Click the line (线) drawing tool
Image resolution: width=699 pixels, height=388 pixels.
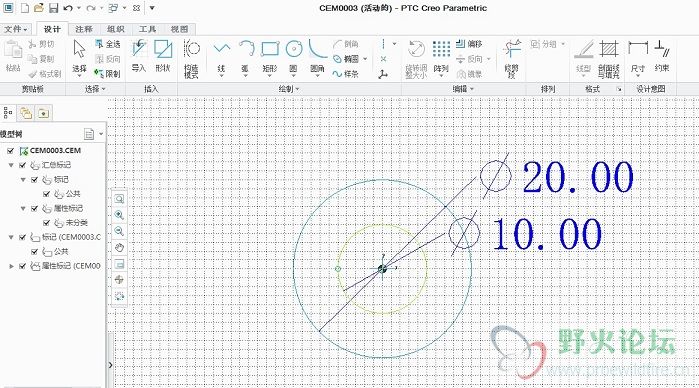(221, 57)
